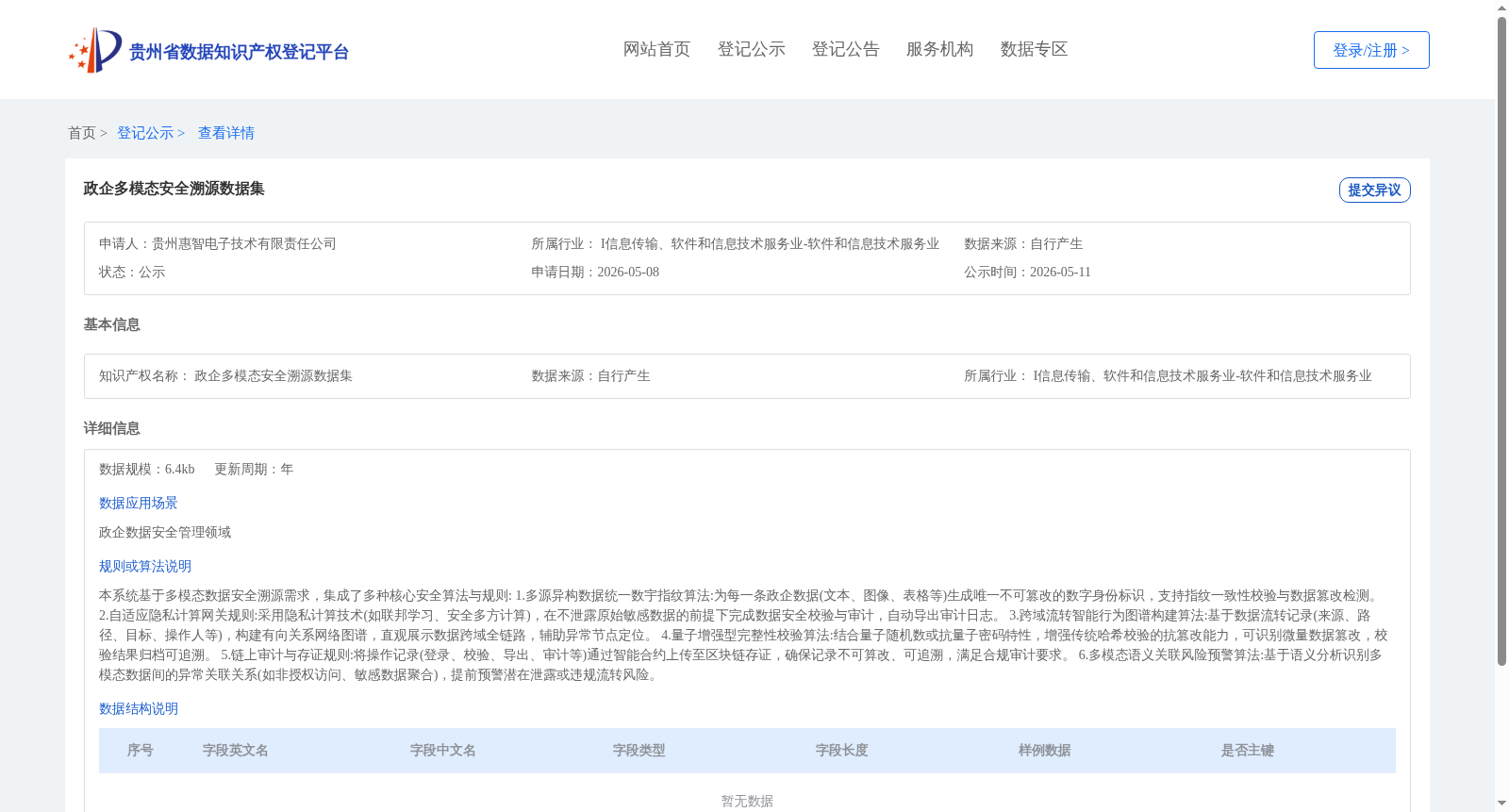Screen dimensions: 1509x812
Task: Click the 样例数据 column header
Action: [1045, 751]
